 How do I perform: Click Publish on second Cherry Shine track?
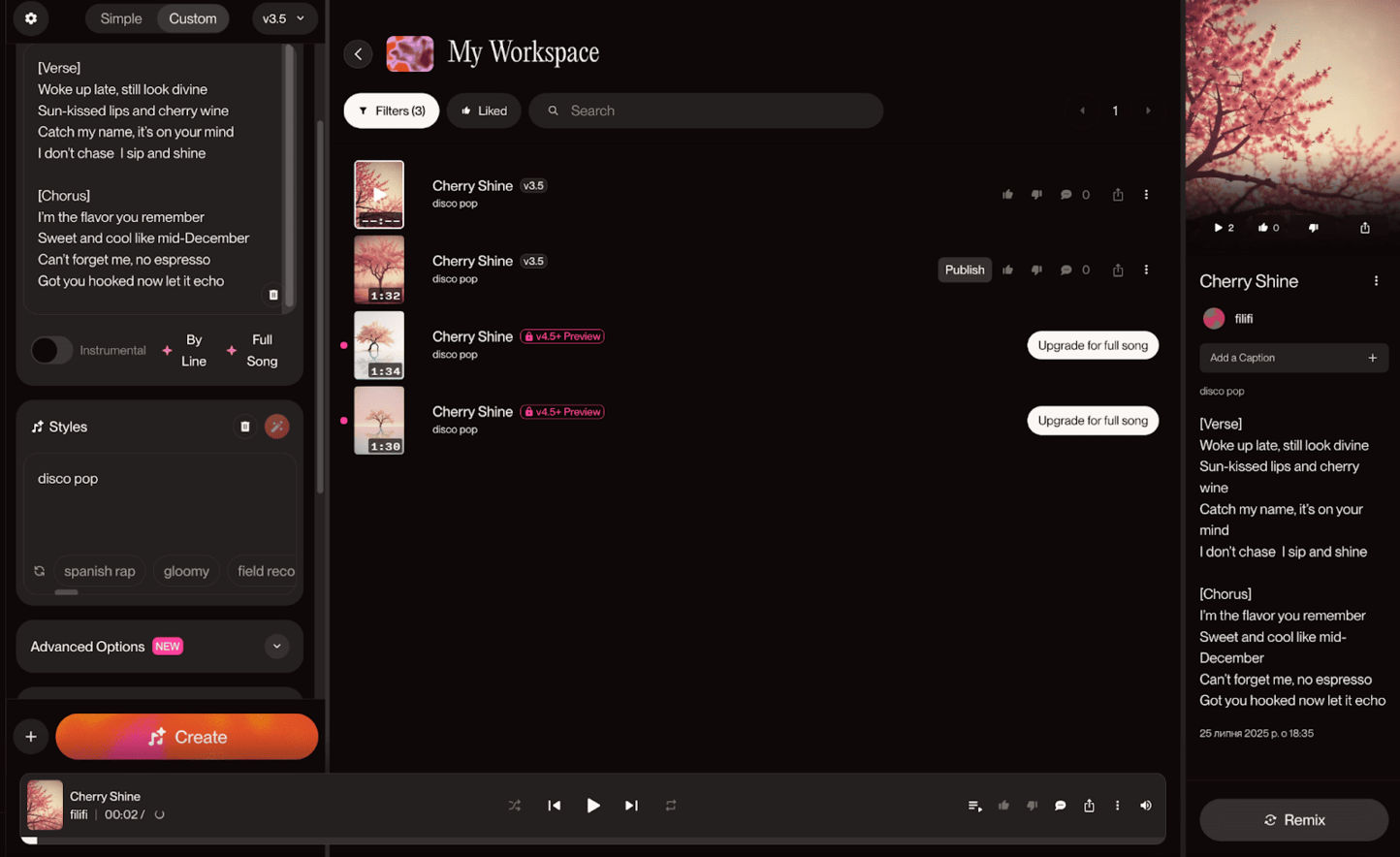964,270
